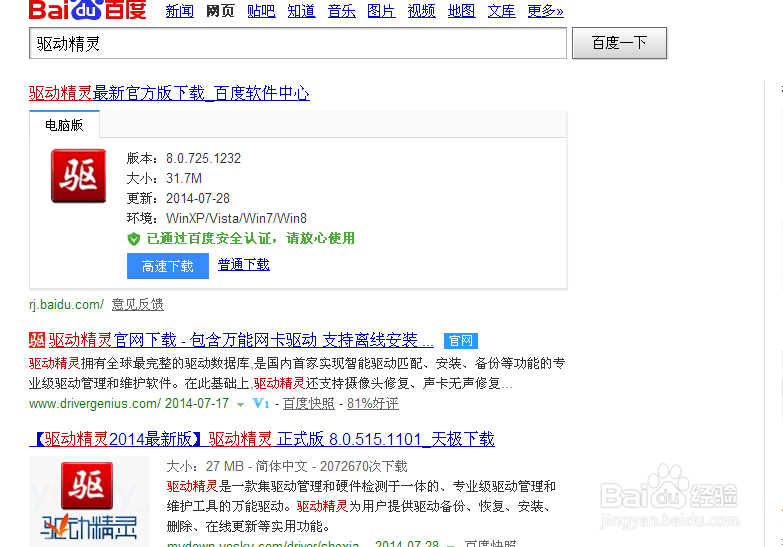Click the 普通下载 link
This screenshot has width=783, height=547.
pyautogui.click(x=244, y=264)
